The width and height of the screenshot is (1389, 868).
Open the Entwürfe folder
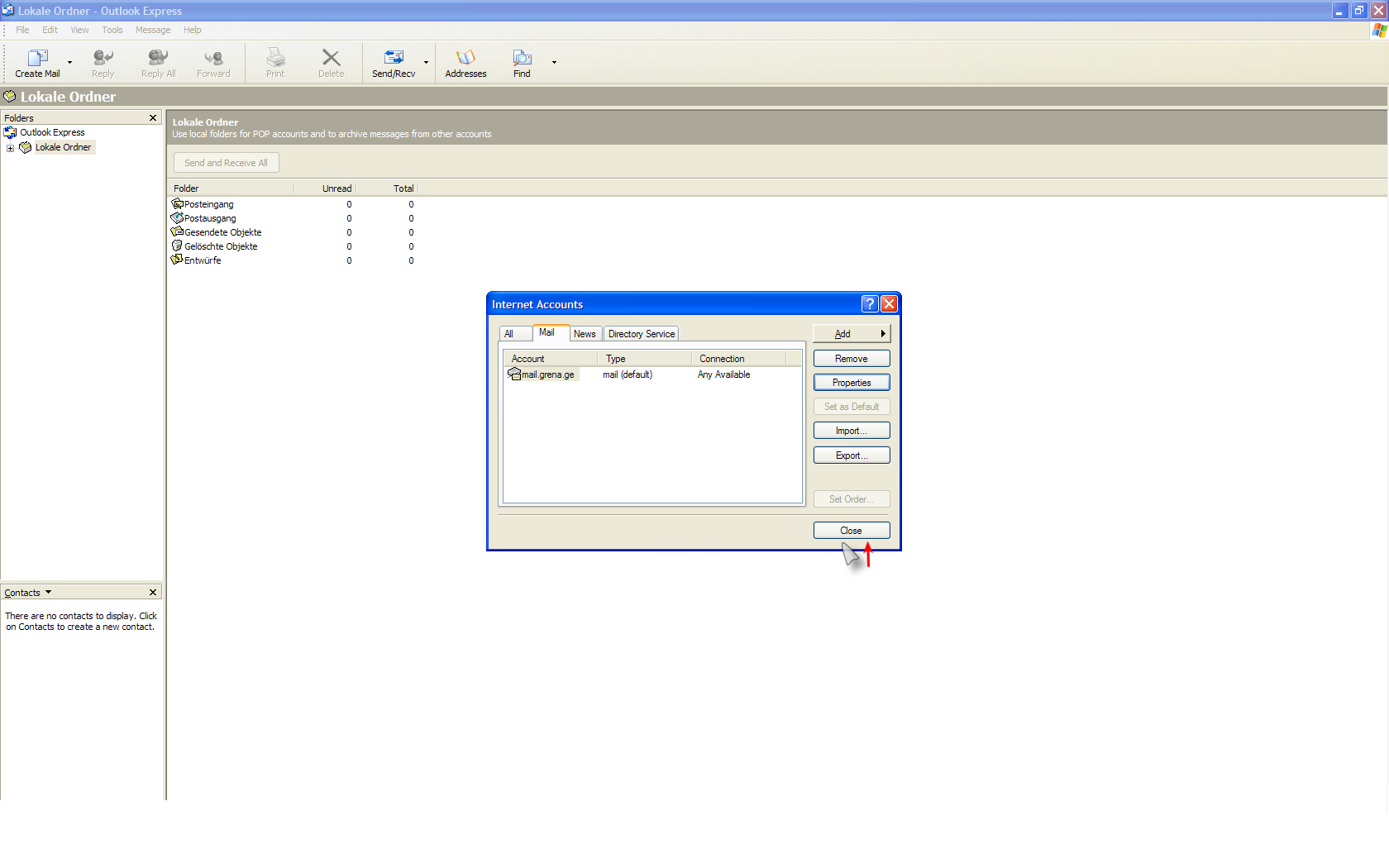202,260
